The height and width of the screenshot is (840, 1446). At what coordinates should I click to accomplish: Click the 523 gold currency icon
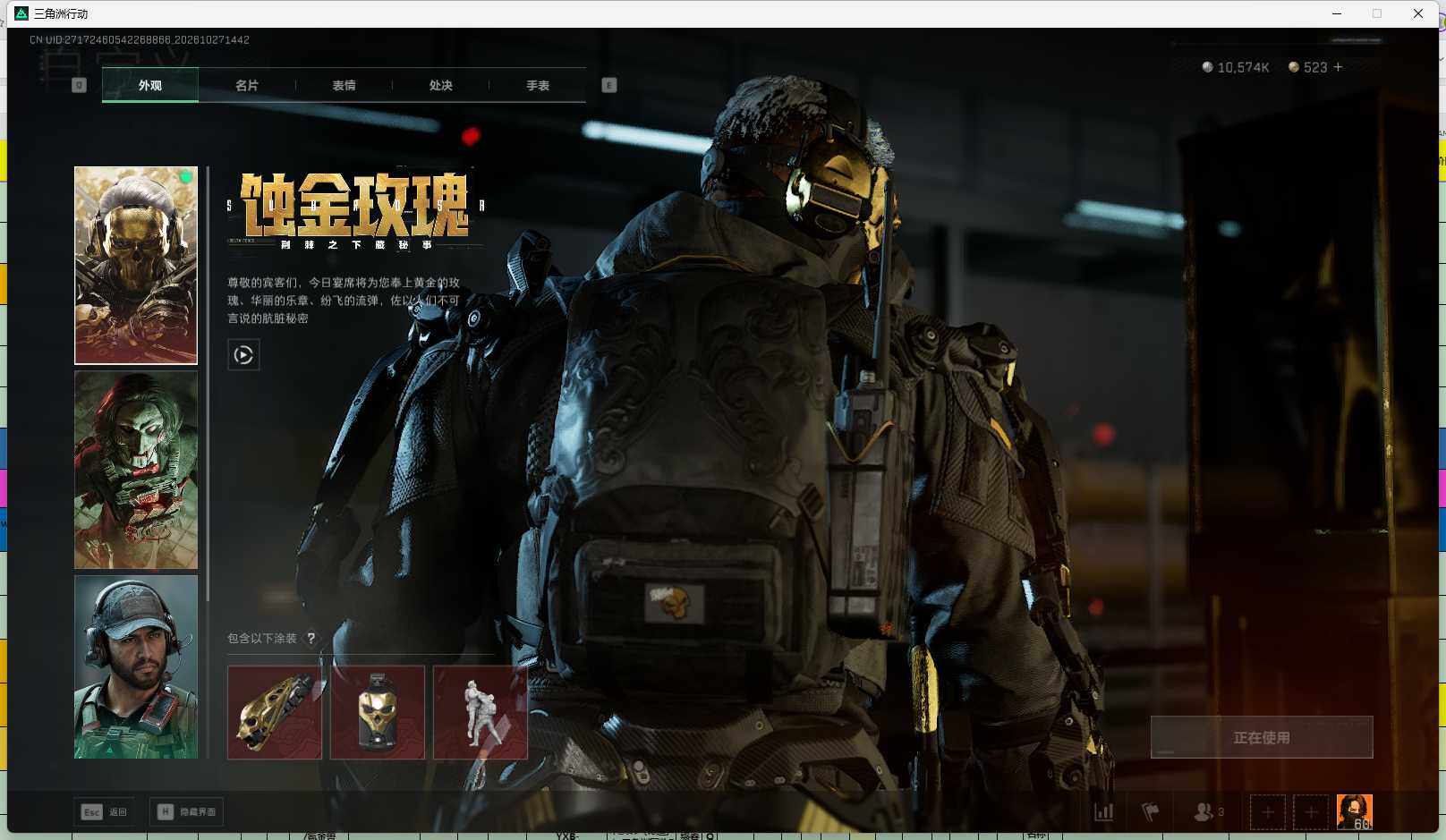point(1293,67)
